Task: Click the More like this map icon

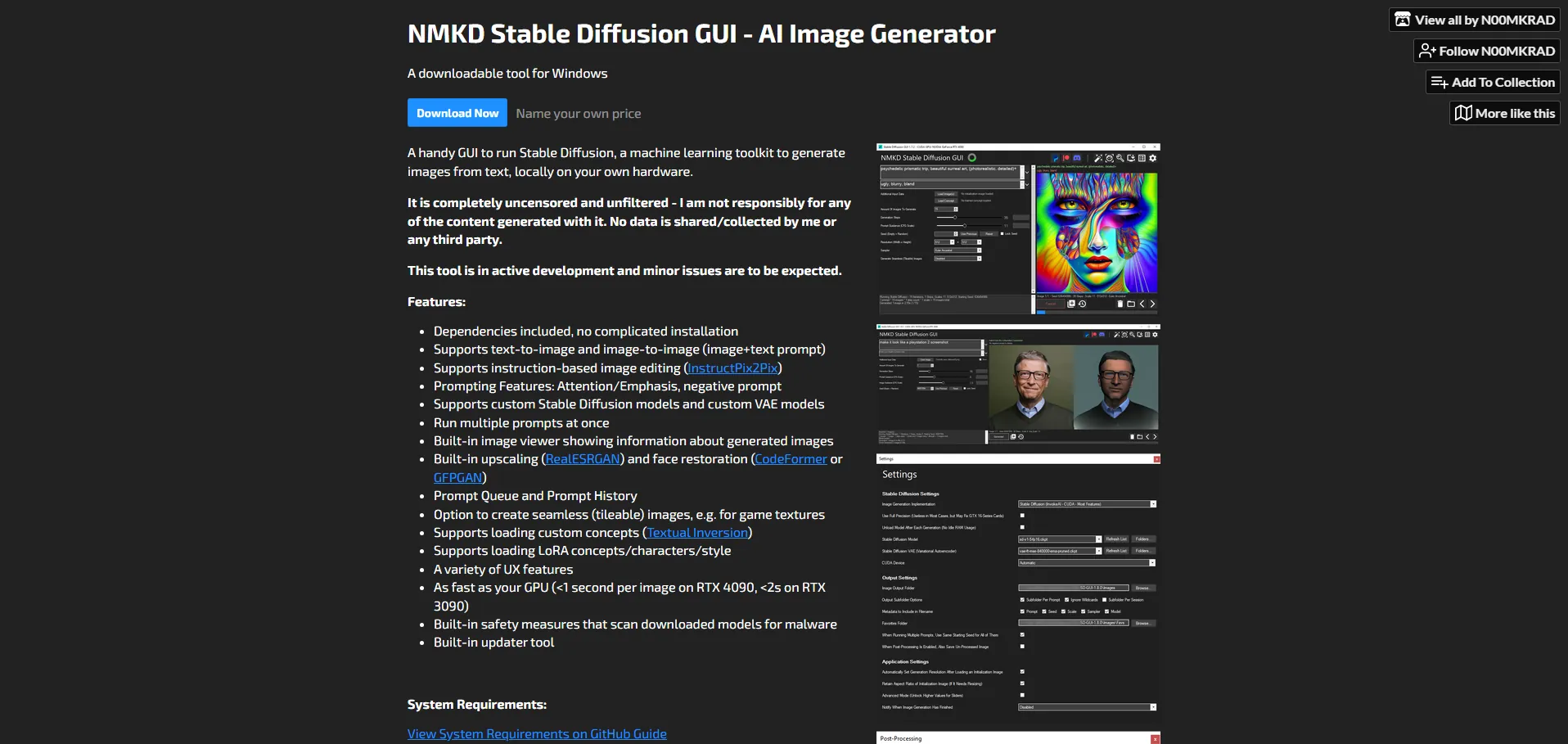Action: (x=1463, y=113)
